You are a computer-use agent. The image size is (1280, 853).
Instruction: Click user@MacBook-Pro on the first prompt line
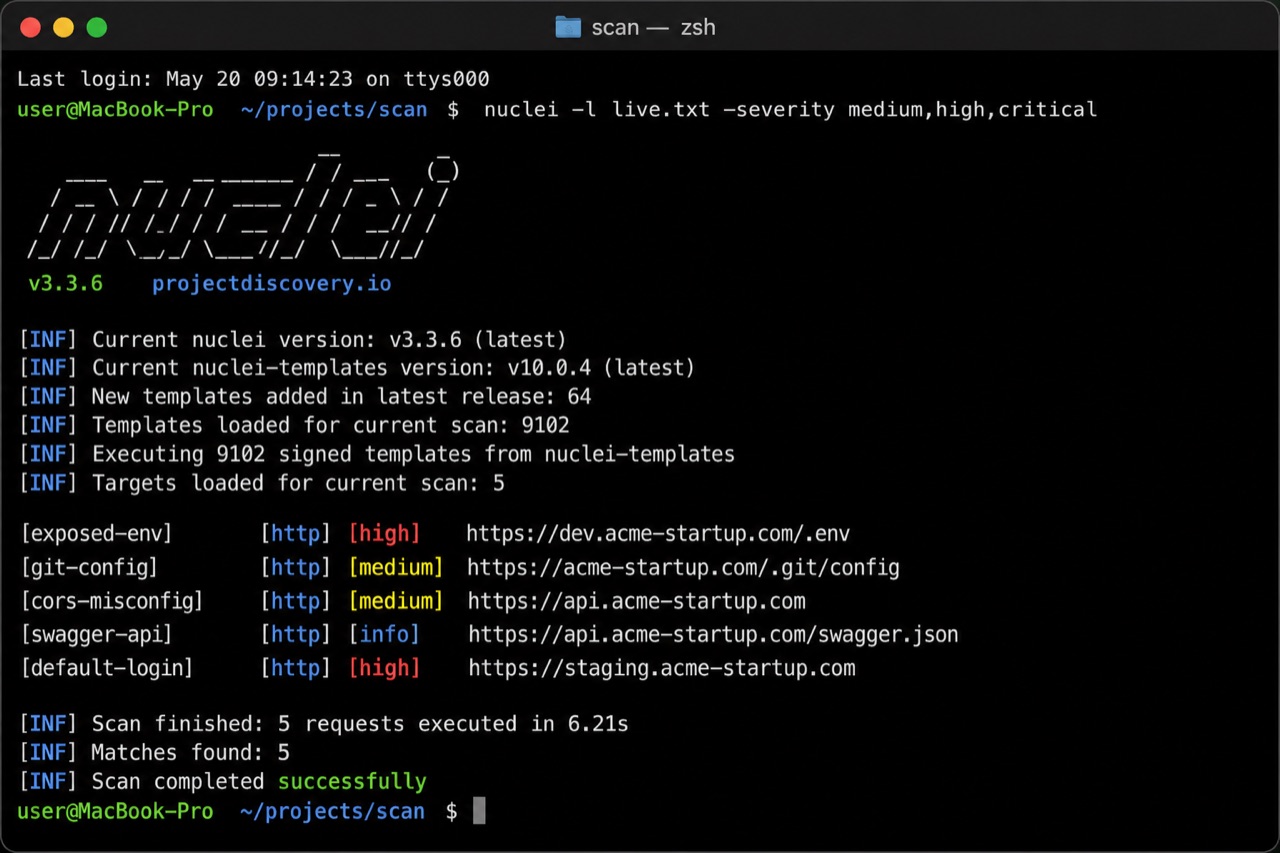[x=115, y=109]
